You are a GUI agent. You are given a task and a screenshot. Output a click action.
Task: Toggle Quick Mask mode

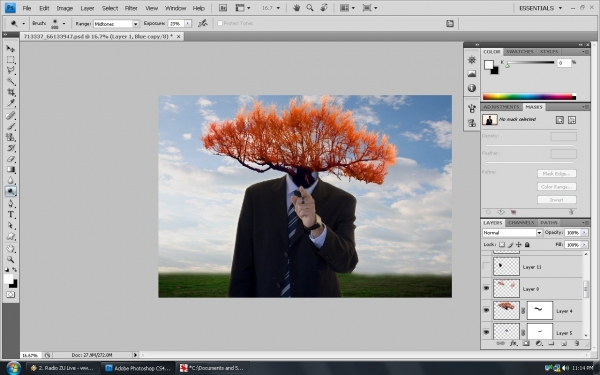(x=10, y=295)
